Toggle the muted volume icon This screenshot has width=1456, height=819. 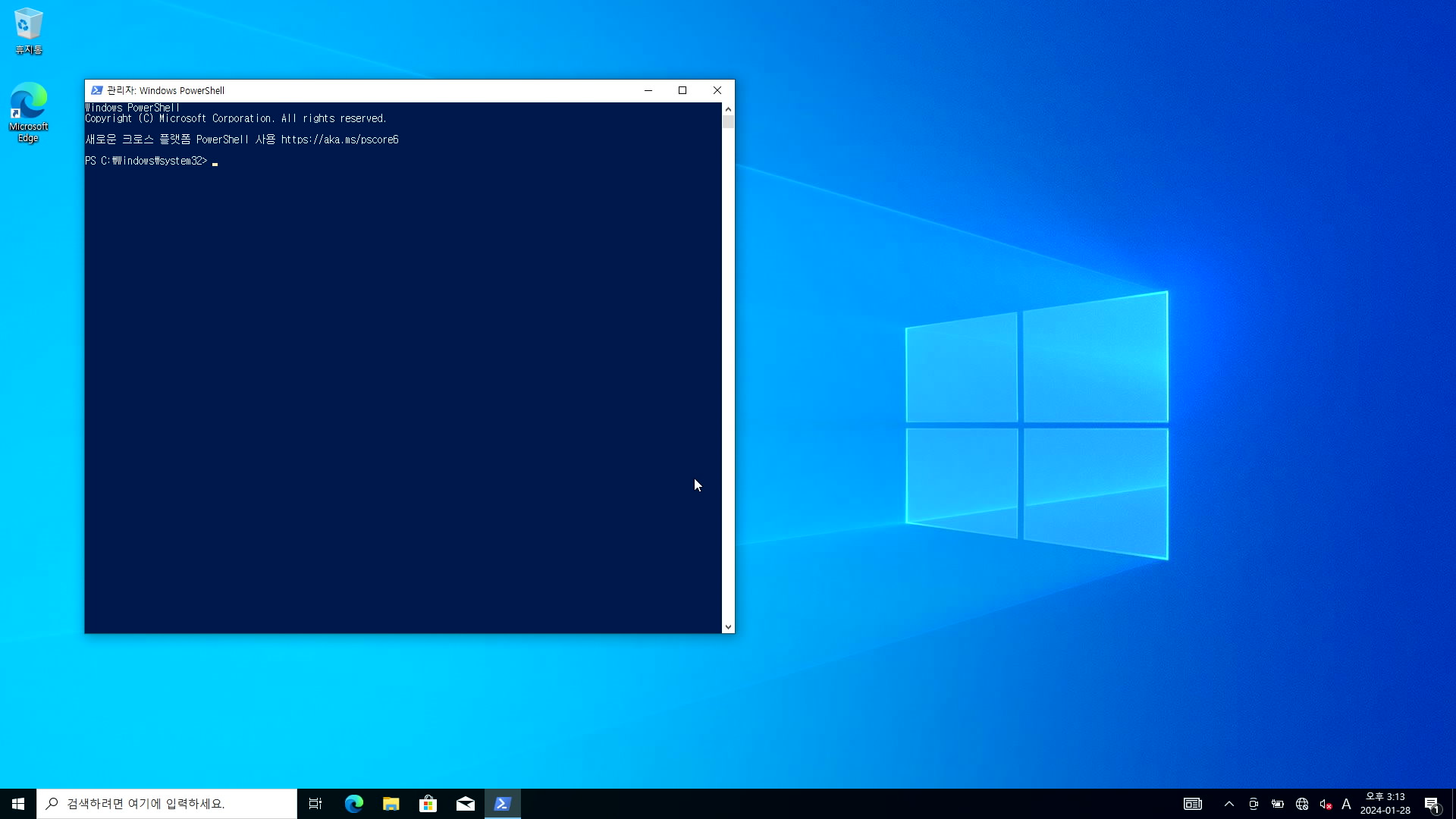1326,804
